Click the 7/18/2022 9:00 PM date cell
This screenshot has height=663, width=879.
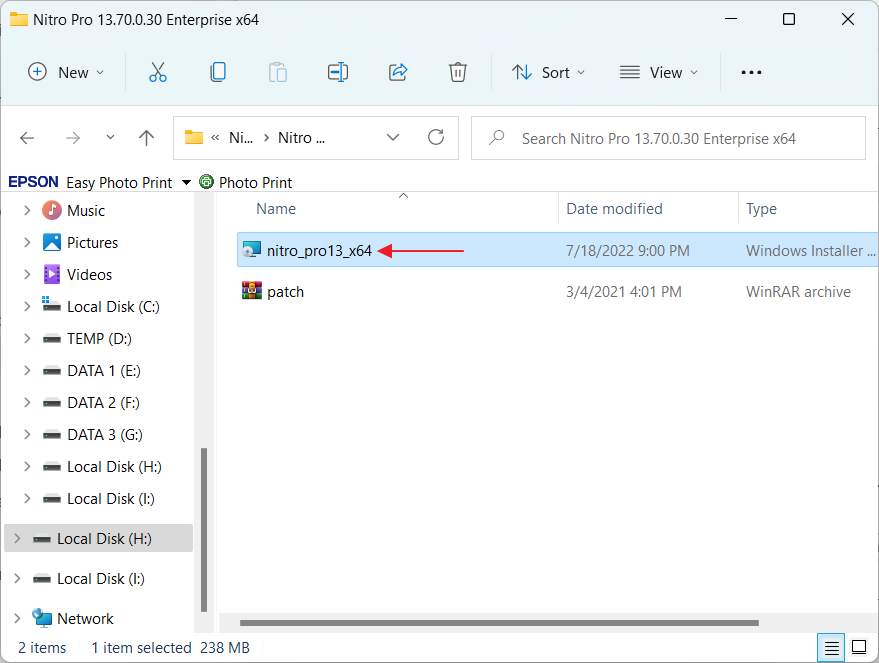628,251
